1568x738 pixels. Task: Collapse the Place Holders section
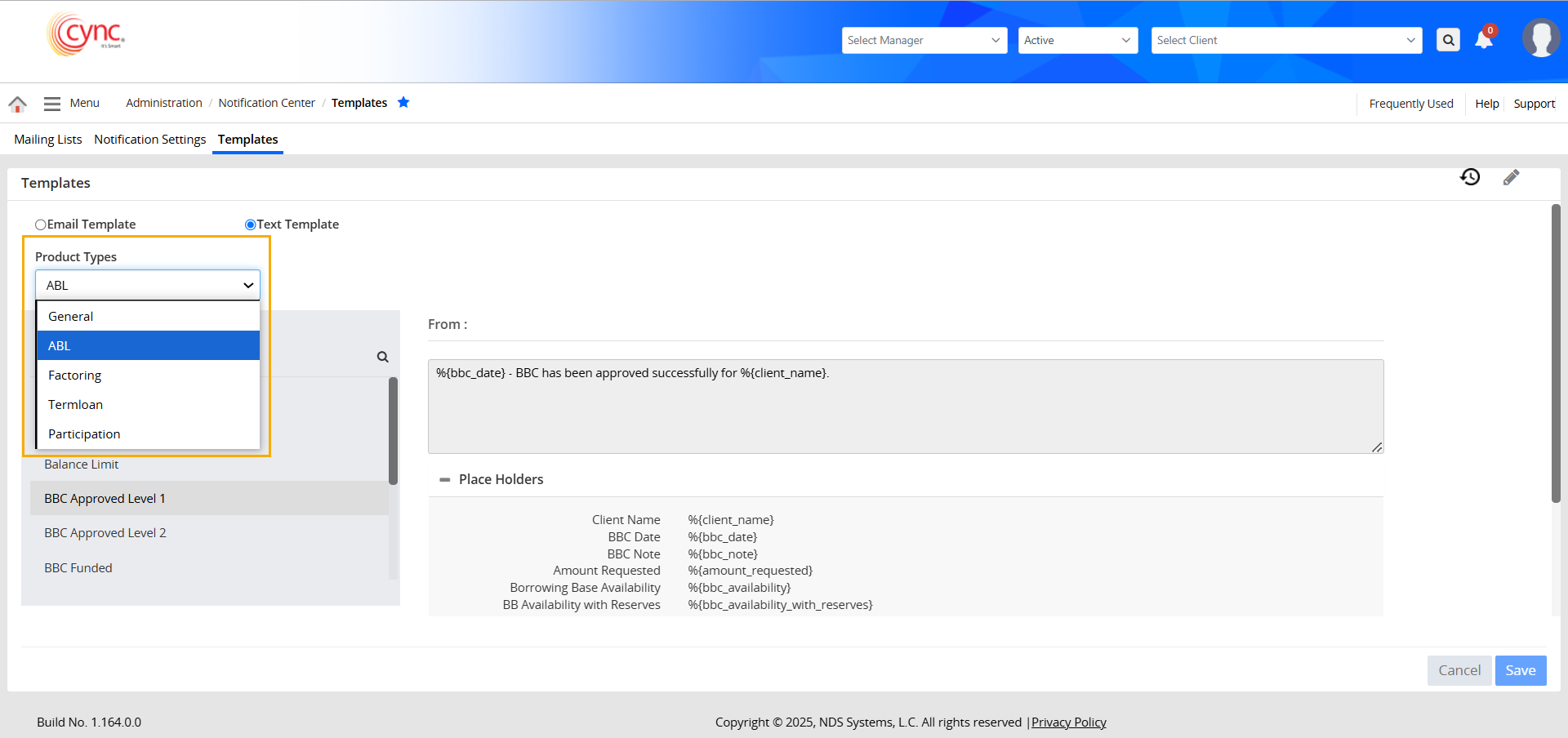pos(444,480)
